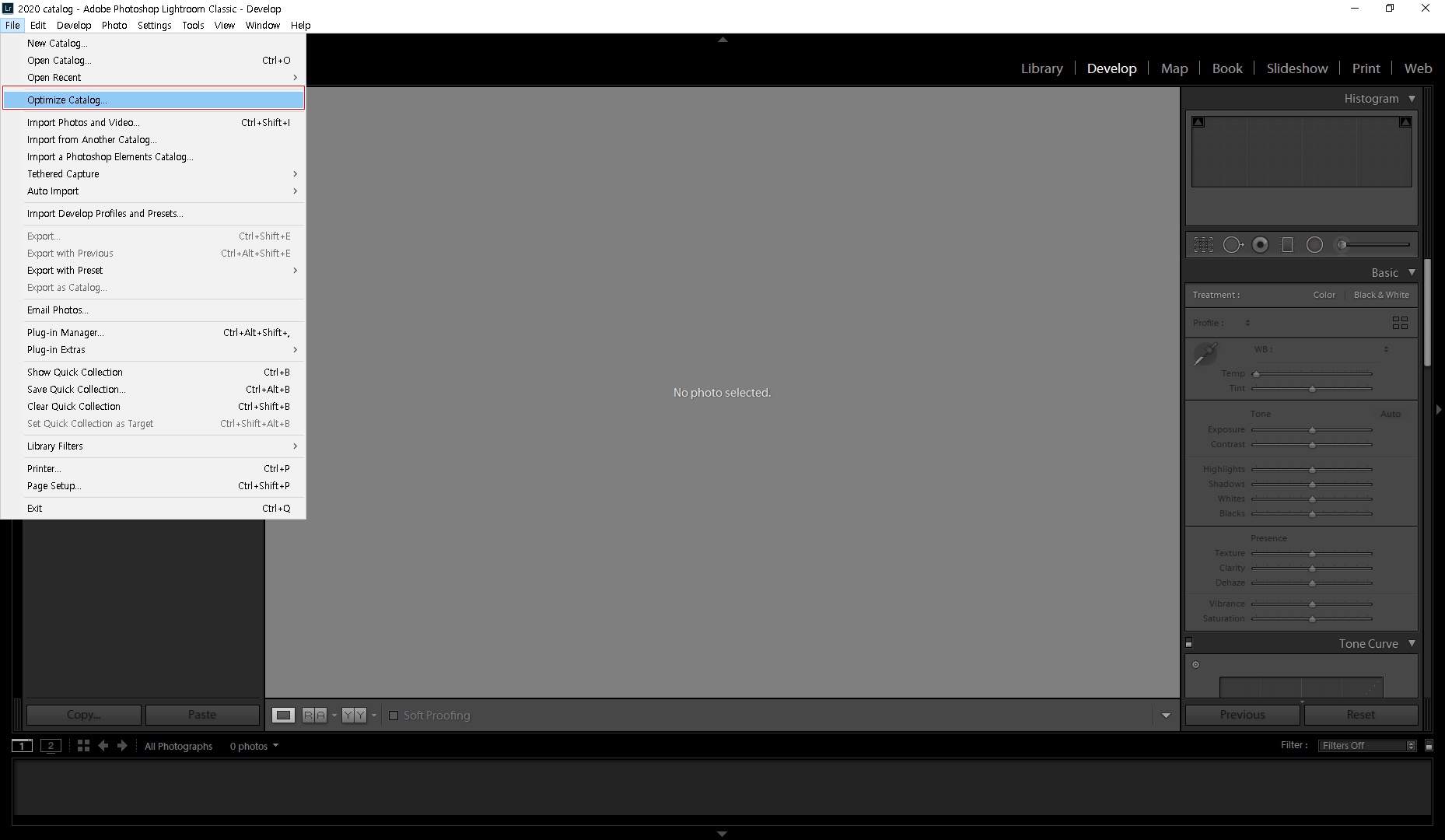This screenshot has width=1445, height=840.
Task: Expand the Open Recent submenu
Action: coord(153,78)
